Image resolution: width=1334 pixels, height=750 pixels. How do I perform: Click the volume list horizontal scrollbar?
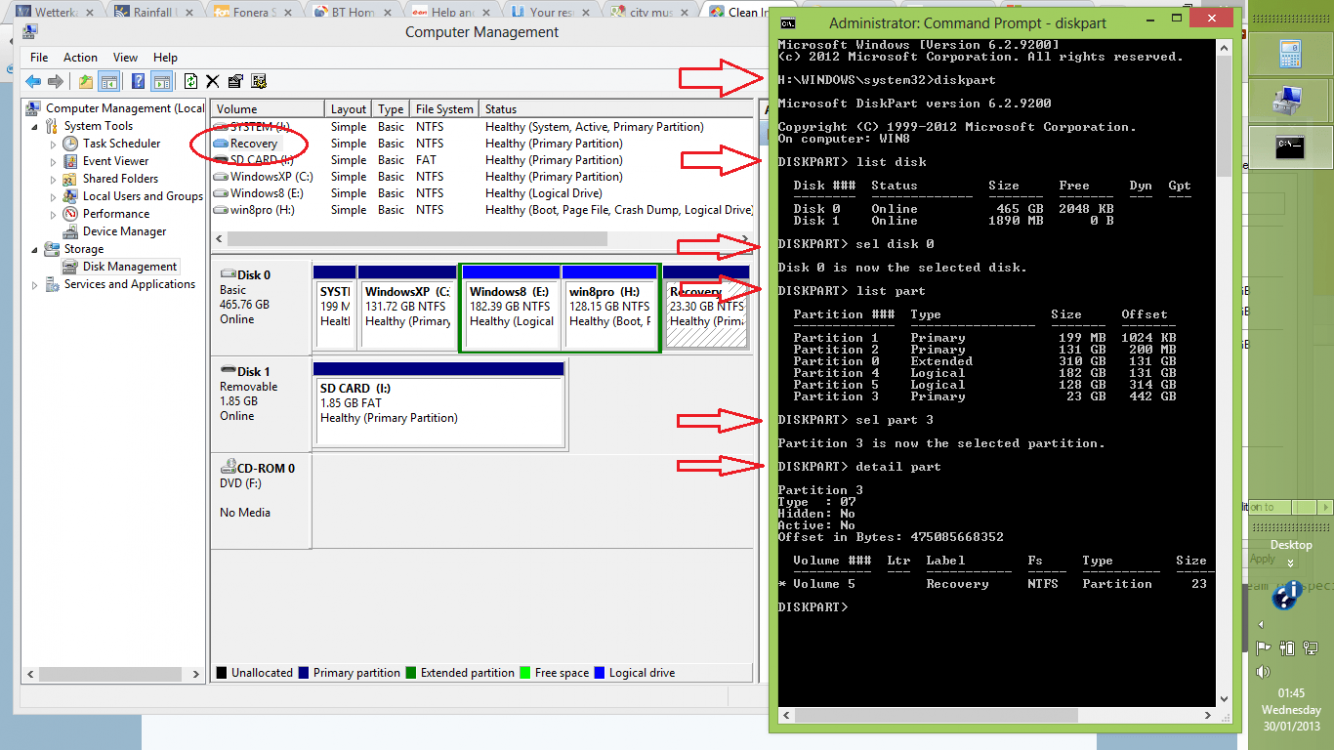(x=484, y=239)
